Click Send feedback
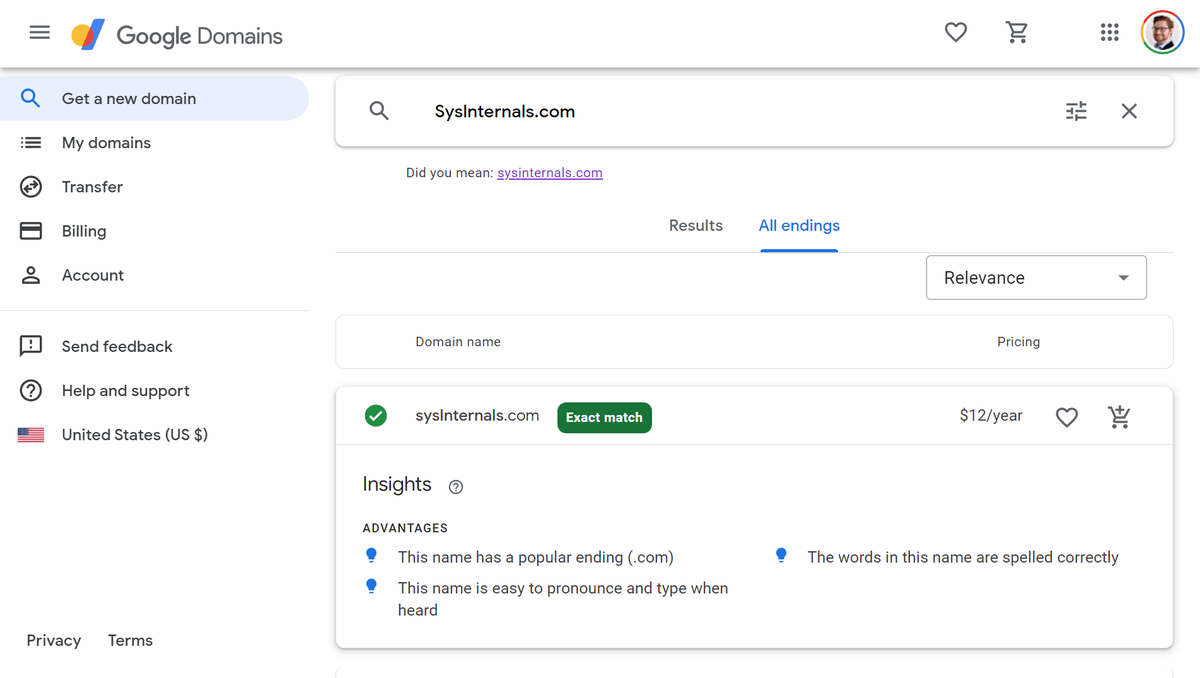The height and width of the screenshot is (678, 1200). [x=154, y=346]
